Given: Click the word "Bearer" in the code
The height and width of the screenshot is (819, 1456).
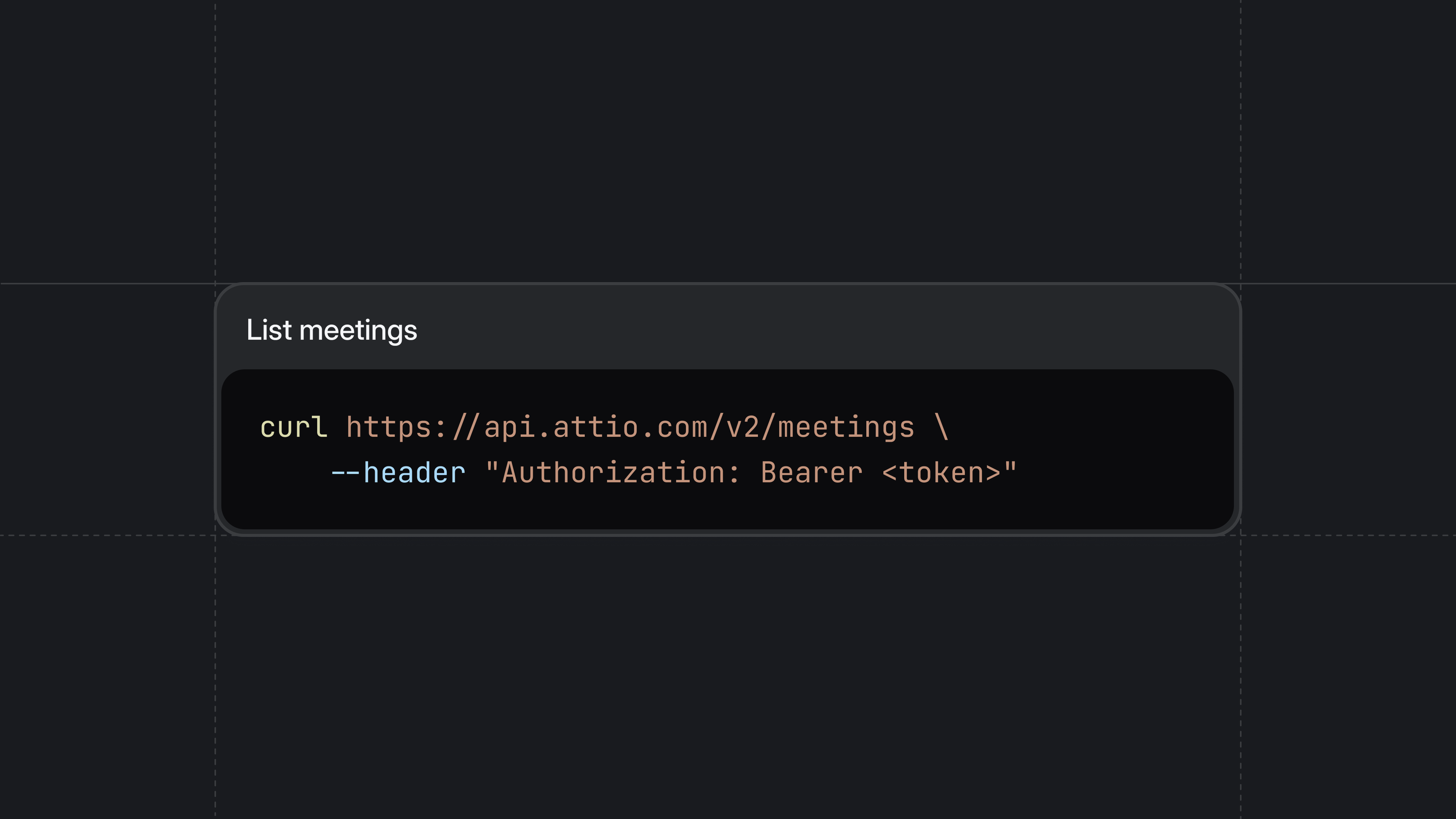Looking at the screenshot, I should pos(812,473).
